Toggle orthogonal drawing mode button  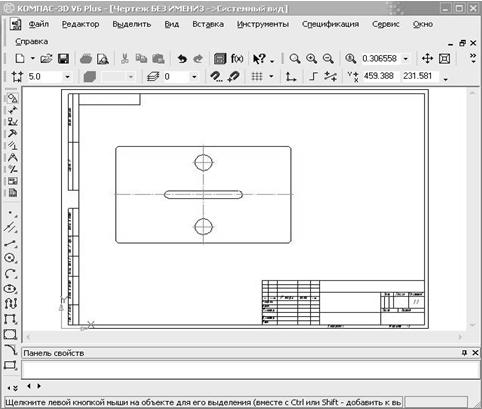(x=313, y=76)
